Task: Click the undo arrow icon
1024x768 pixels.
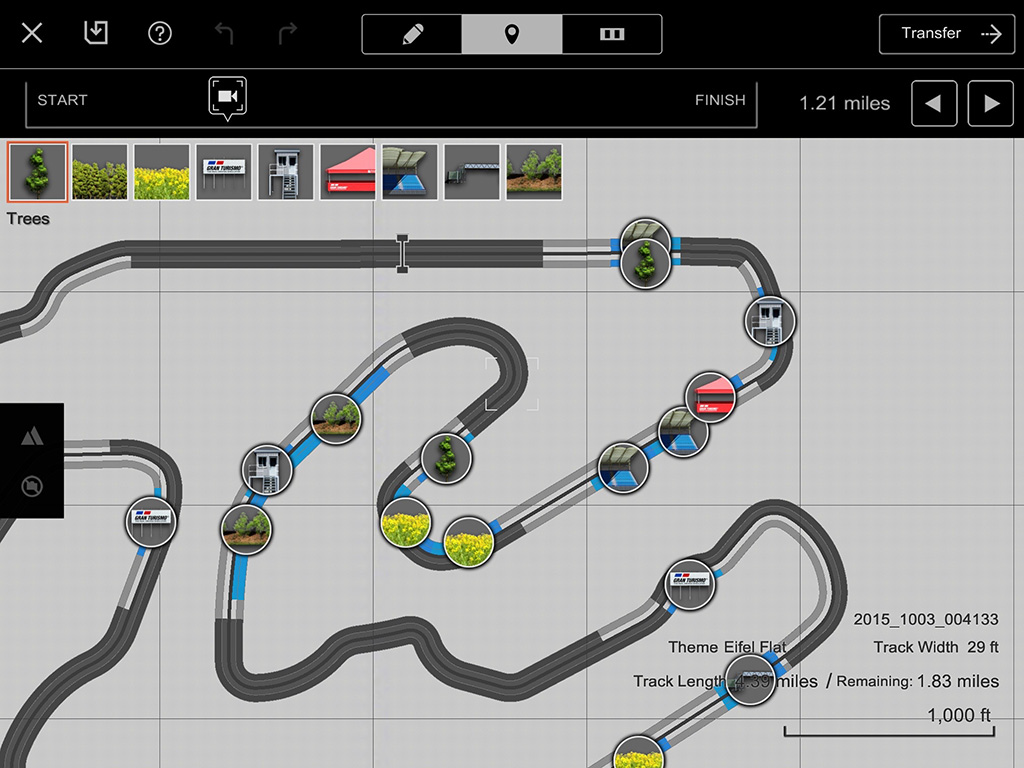Action: (x=224, y=33)
